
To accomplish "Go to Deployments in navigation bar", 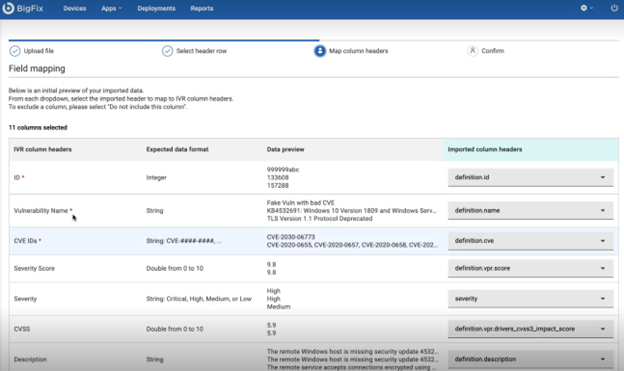I will pos(156,8).
